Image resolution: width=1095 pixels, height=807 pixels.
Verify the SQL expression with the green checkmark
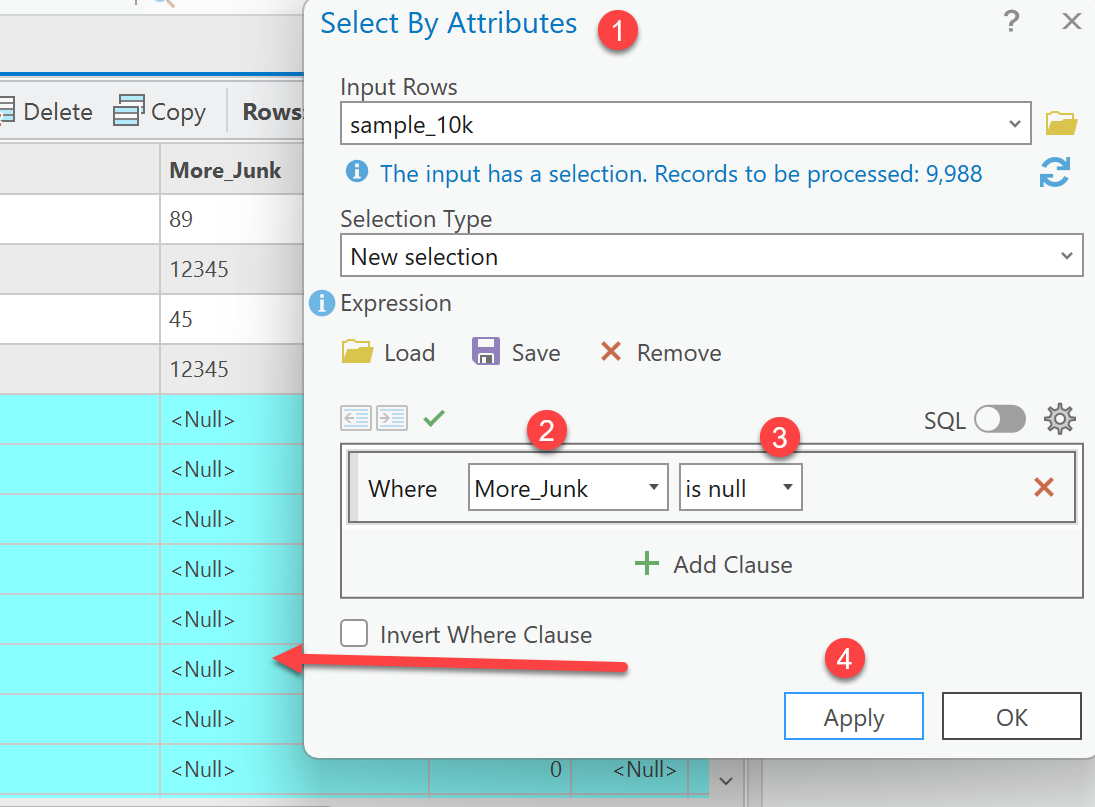pyautogui.click(x=433, y=418)
